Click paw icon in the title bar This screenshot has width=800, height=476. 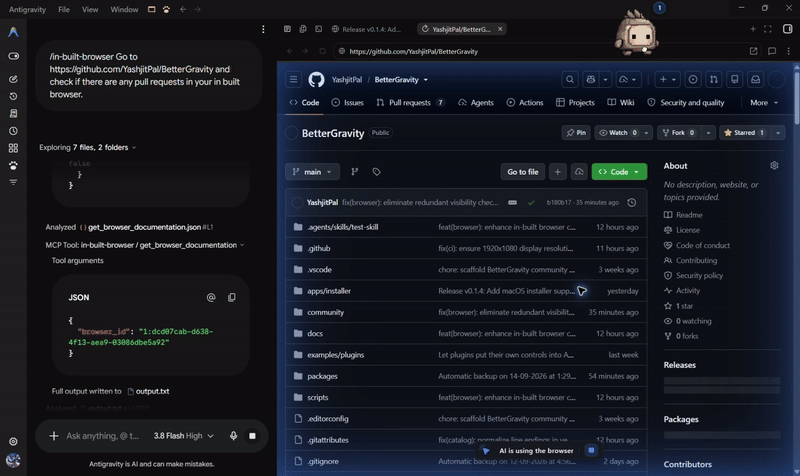[166, 9]
